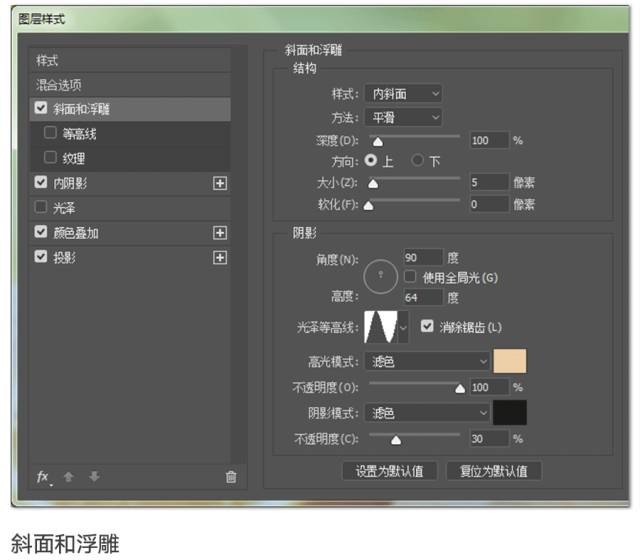Viewport: 640px width, 560px height.
Task: Select 样式 in the left list
Action: click(130, 60)
